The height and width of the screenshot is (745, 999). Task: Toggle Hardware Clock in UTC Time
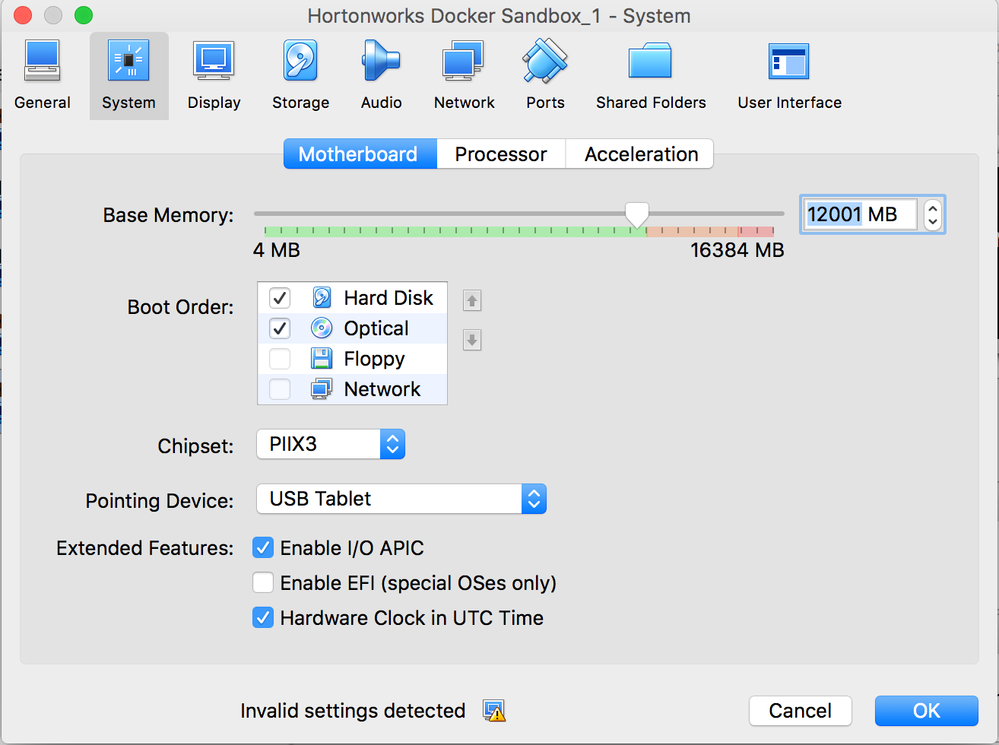[263, 618]
